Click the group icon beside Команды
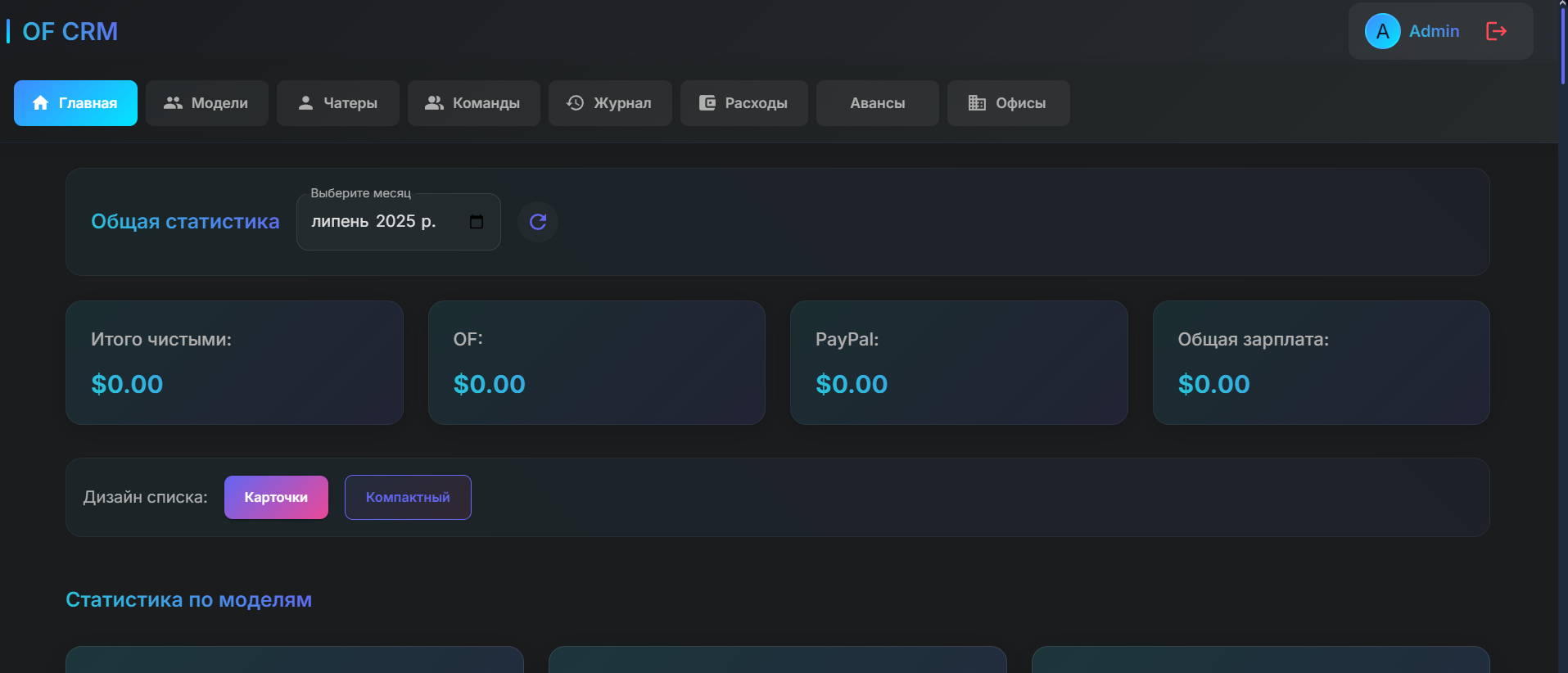 click(x=434, y=103)
